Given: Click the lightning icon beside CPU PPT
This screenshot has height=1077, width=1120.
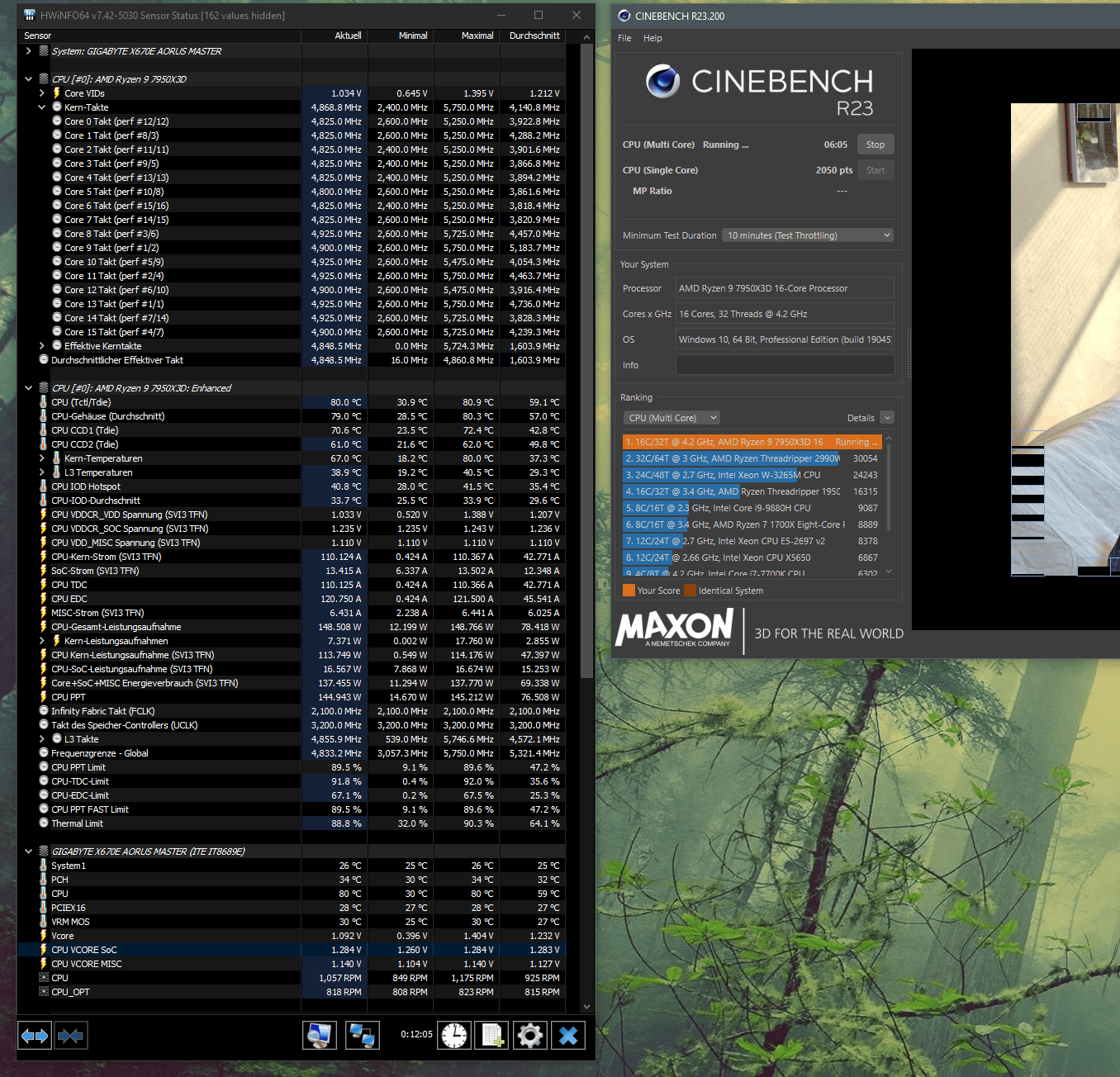Looking at the screenshot, I should point(44,697).
